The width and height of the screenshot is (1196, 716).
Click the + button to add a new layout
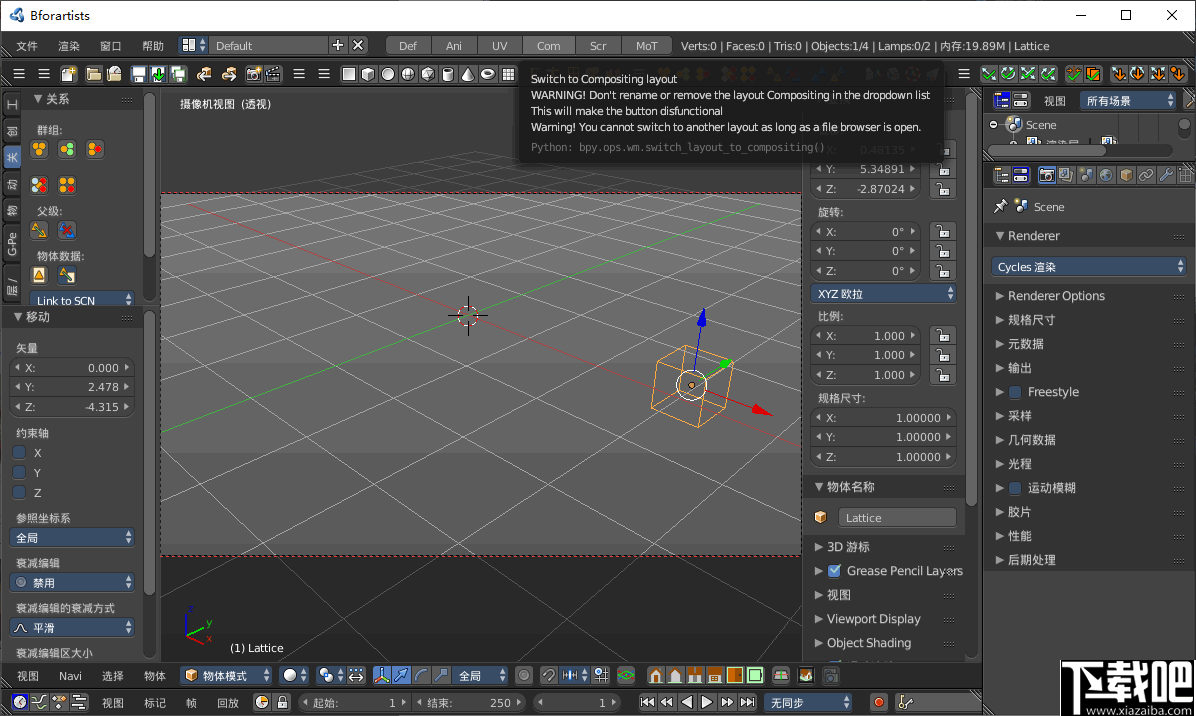coord(337,45)
